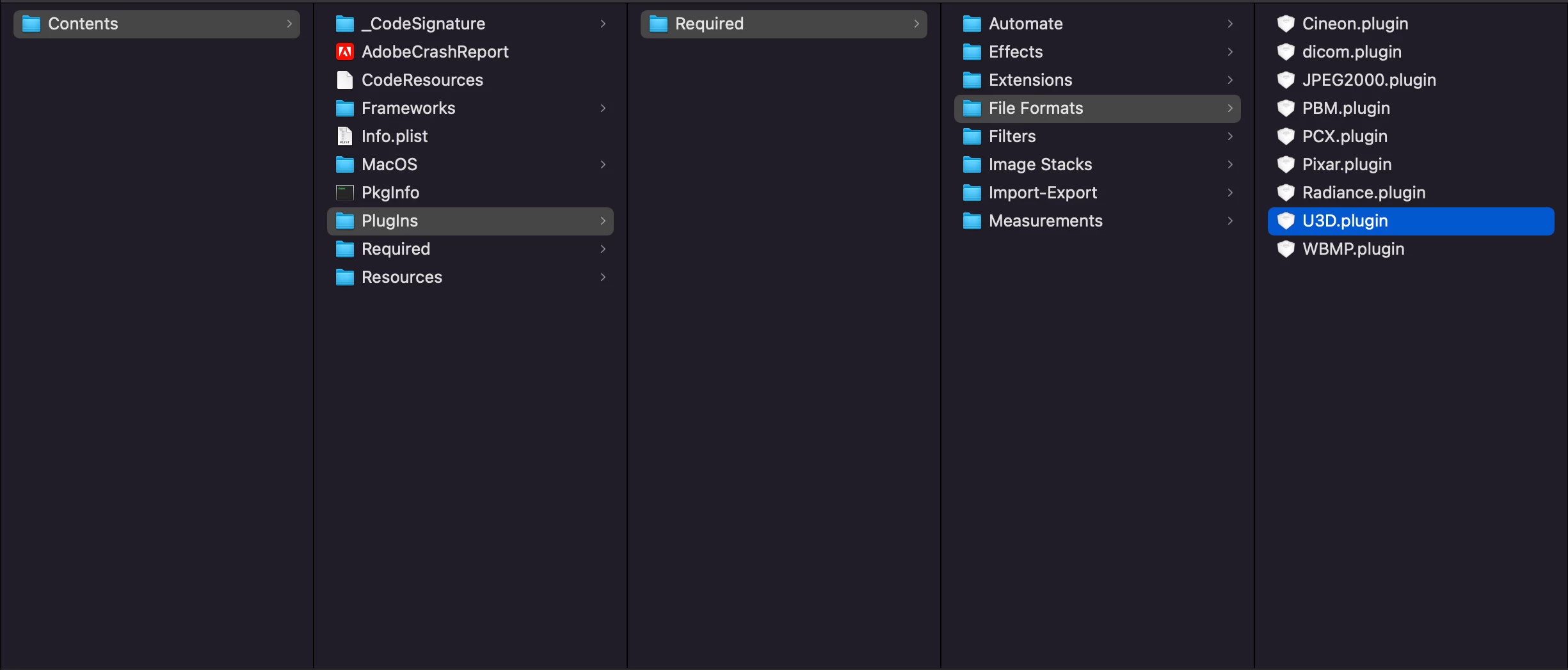
Task: Select the PkgInfo file name
Action: click(390, 193)
